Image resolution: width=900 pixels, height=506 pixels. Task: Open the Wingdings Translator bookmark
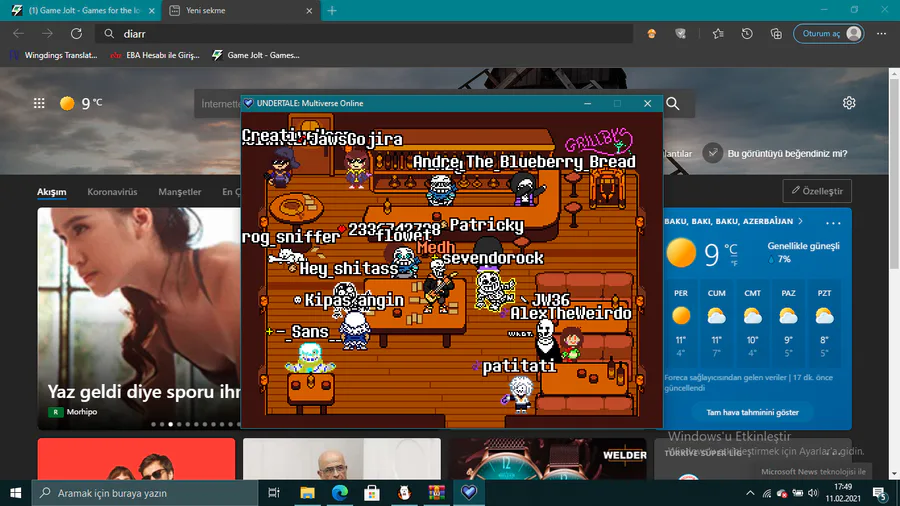[54, 55]
